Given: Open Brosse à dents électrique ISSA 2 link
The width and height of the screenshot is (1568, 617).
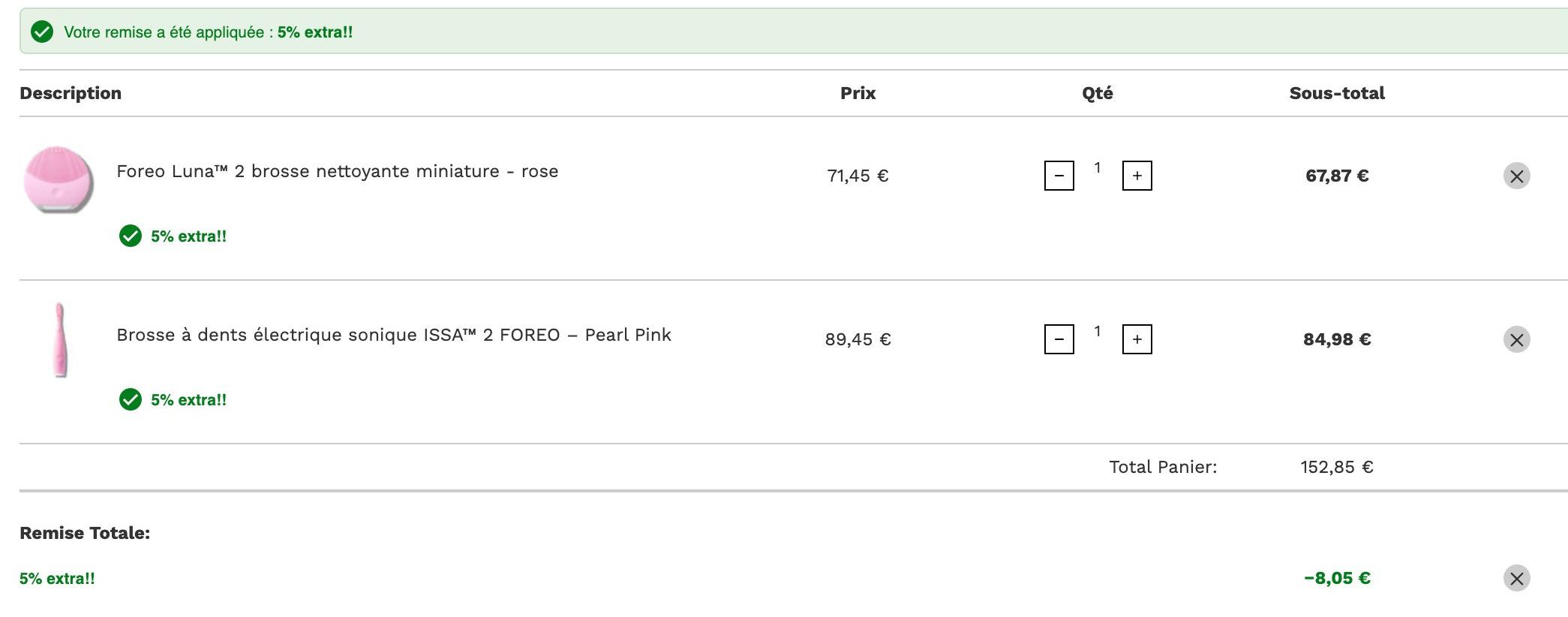Looking at the screenshot, I should tap(394, 335).
